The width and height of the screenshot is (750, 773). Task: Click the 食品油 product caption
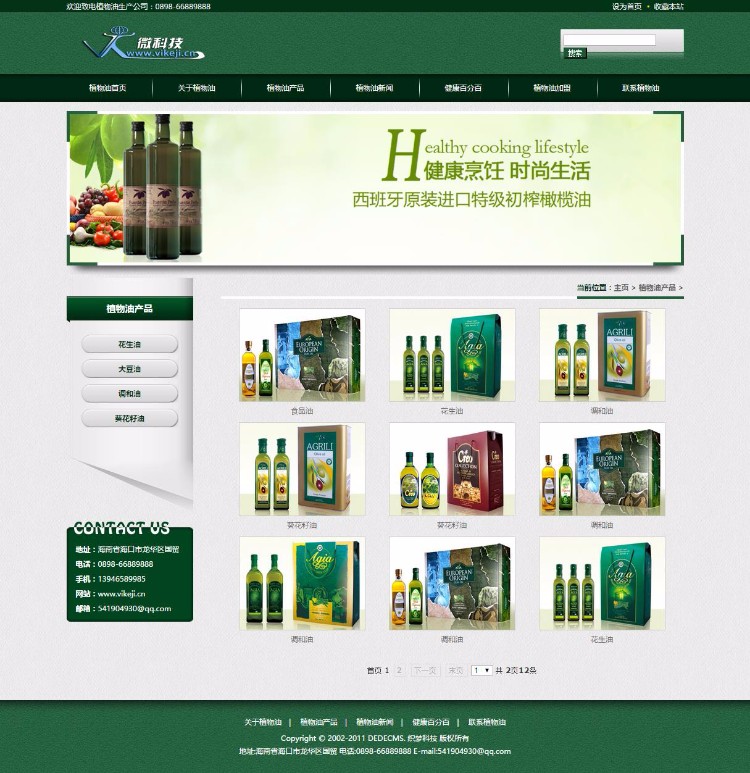click(302, 411)
